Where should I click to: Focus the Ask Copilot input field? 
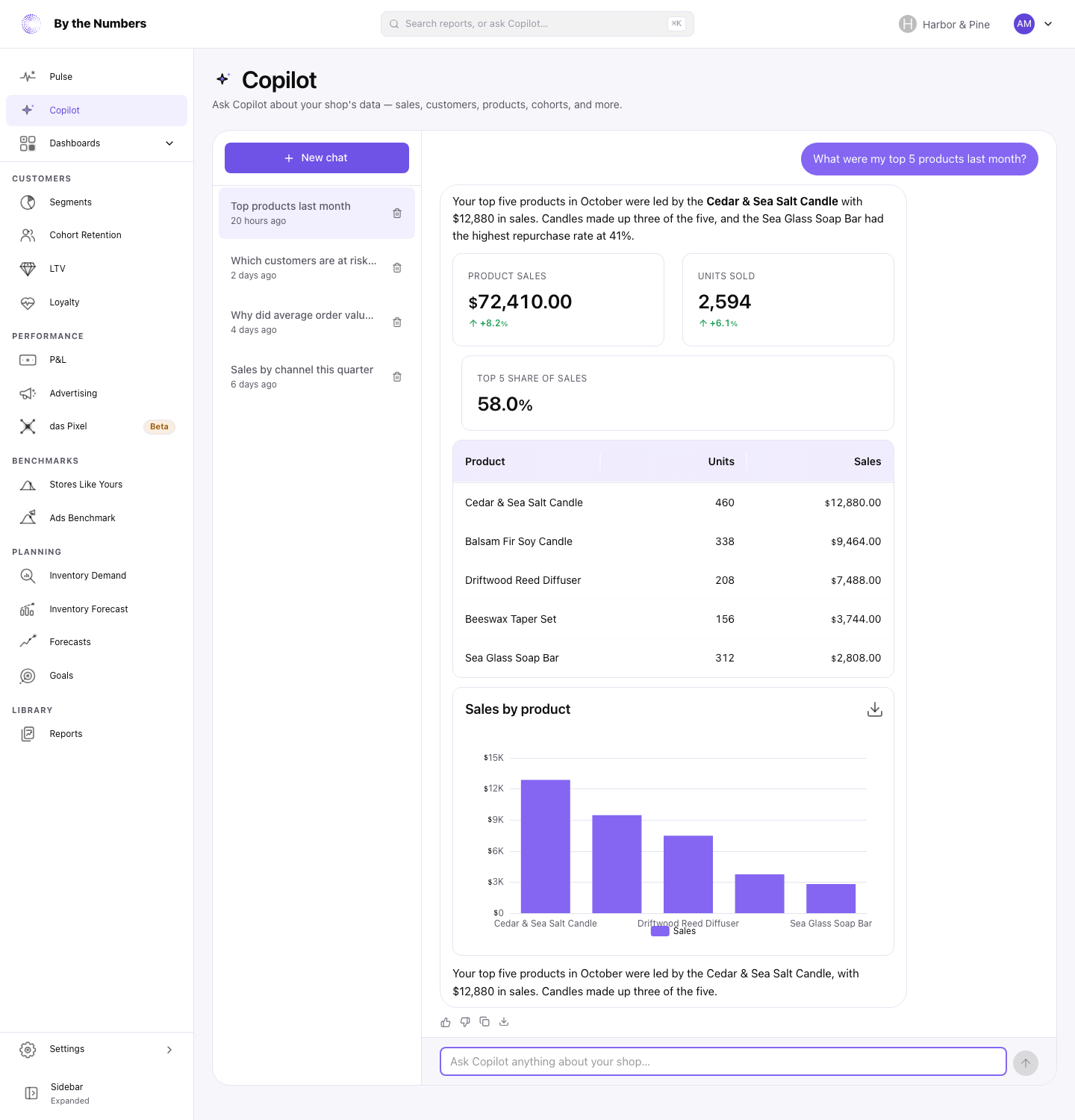pos(723,1062)
